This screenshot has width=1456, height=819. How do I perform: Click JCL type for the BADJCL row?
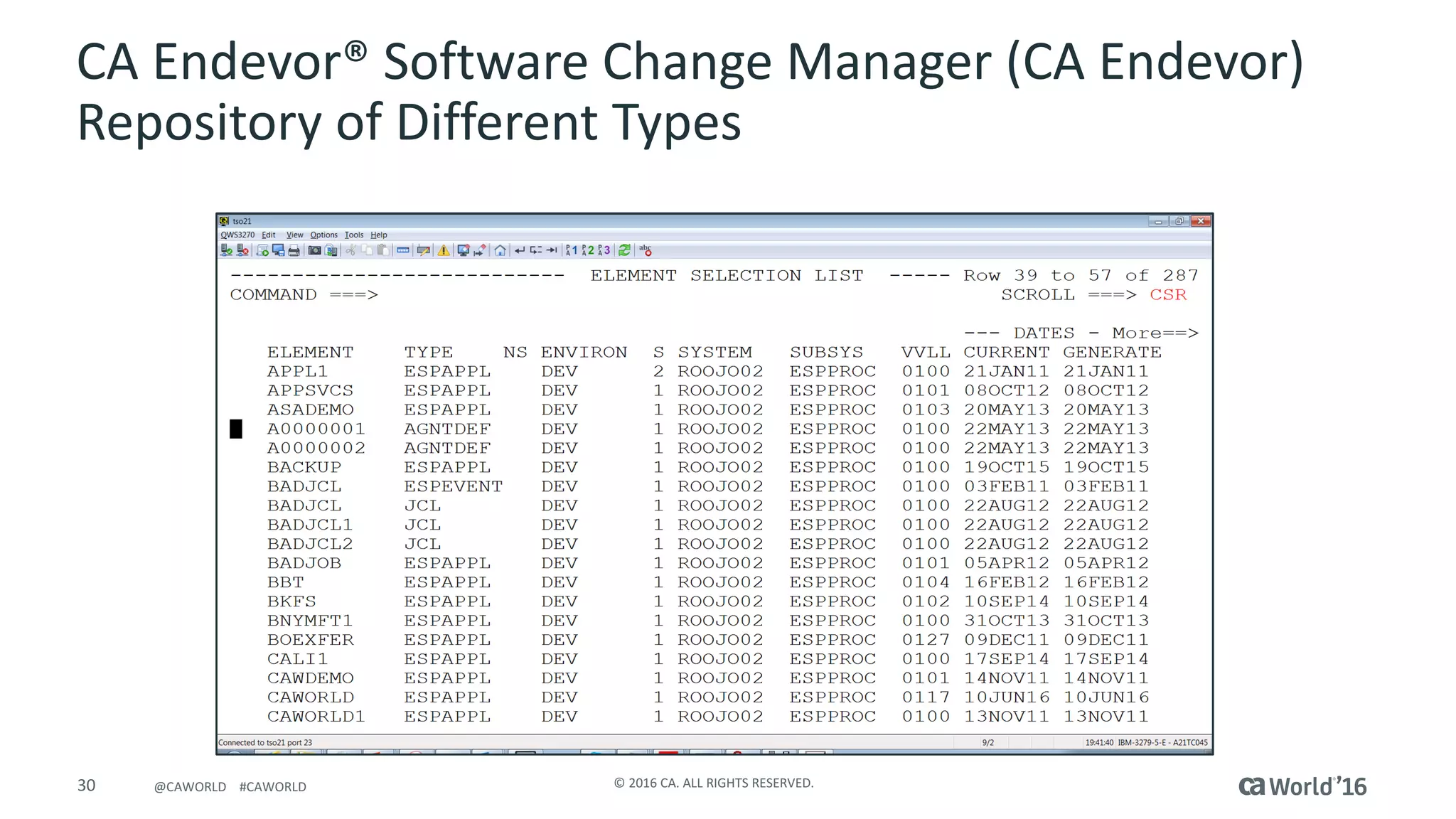(x=422, y=506)
